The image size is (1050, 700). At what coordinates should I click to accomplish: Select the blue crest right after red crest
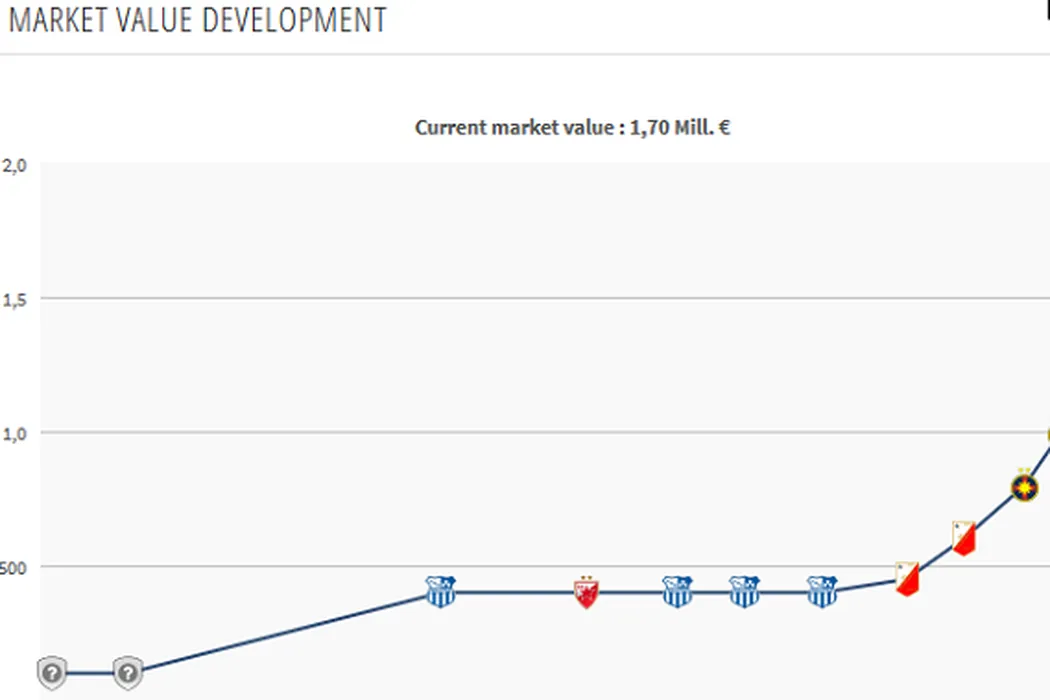(677, 591)
